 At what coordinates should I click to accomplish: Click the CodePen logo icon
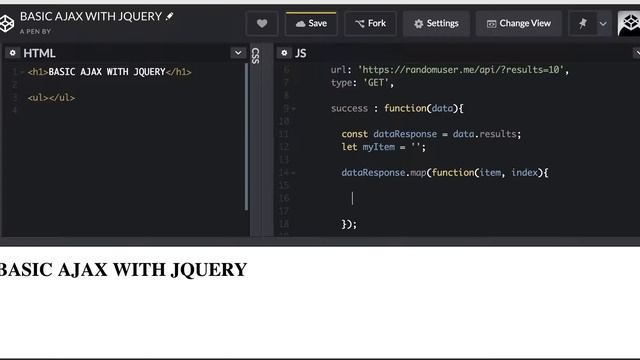[x=6, y=23]
